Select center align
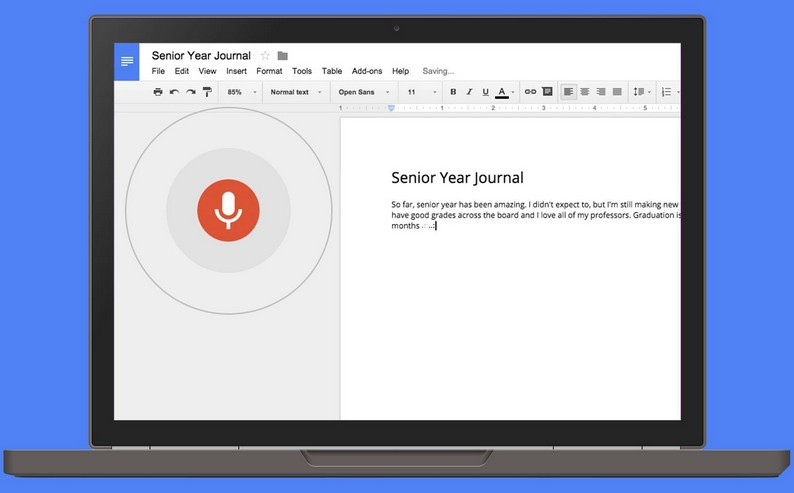 584,92
